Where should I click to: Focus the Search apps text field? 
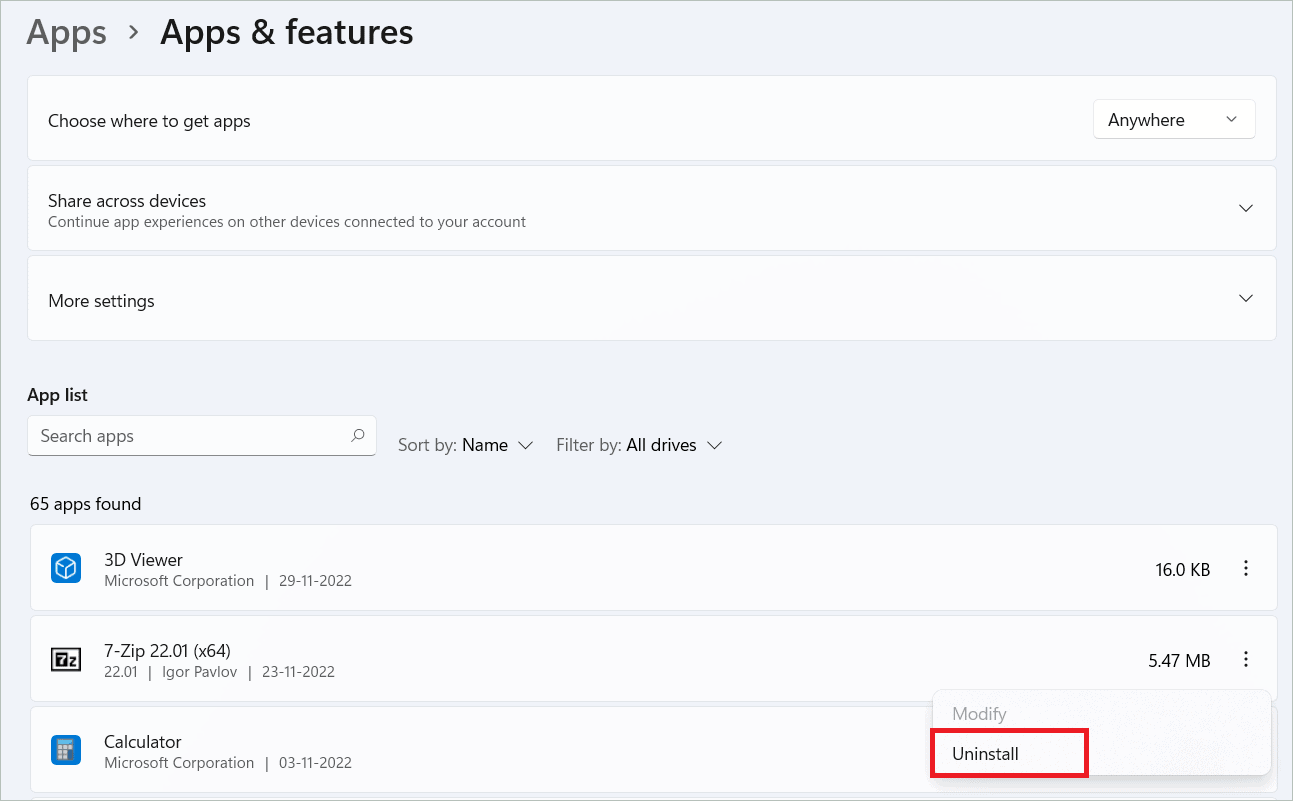(190, 436)
